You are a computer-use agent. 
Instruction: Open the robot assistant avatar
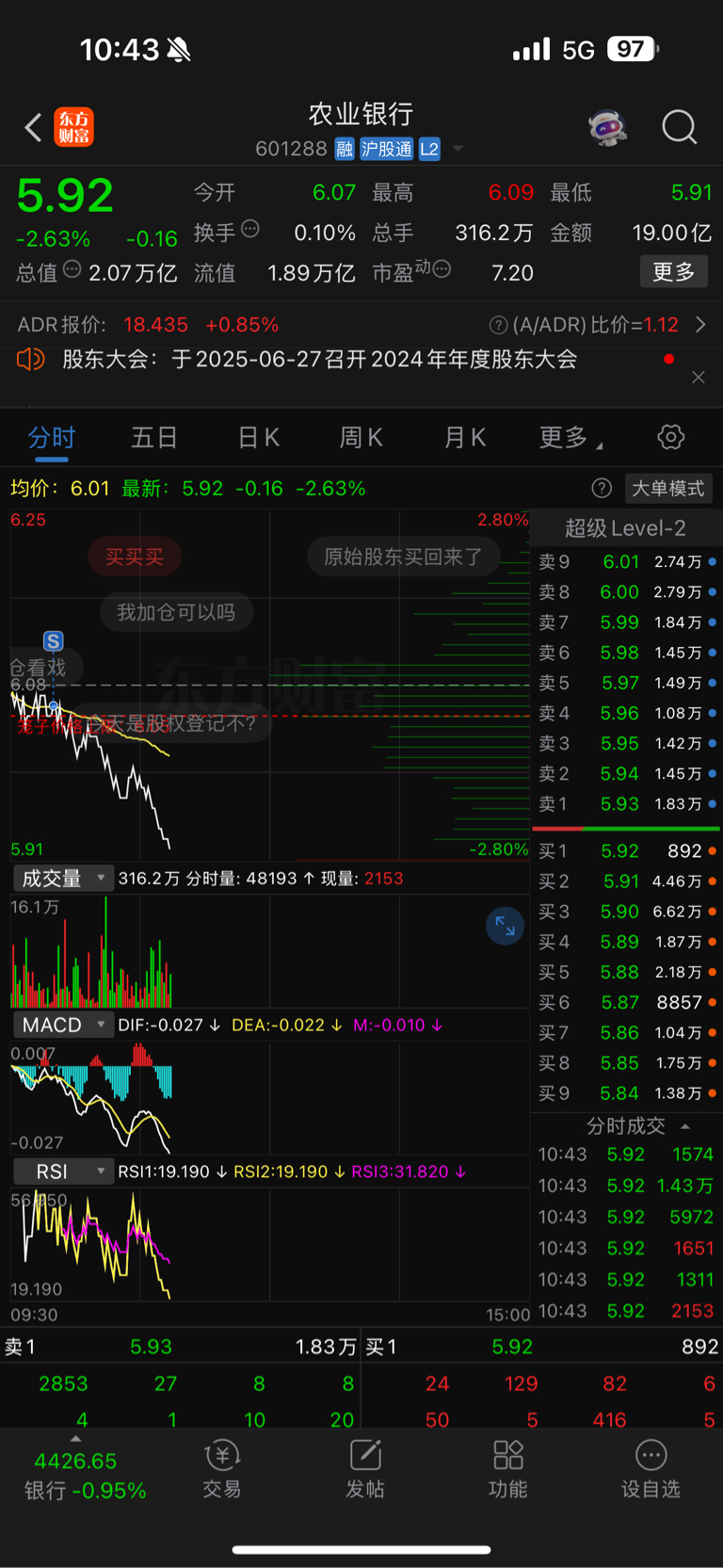pos(608,127)
